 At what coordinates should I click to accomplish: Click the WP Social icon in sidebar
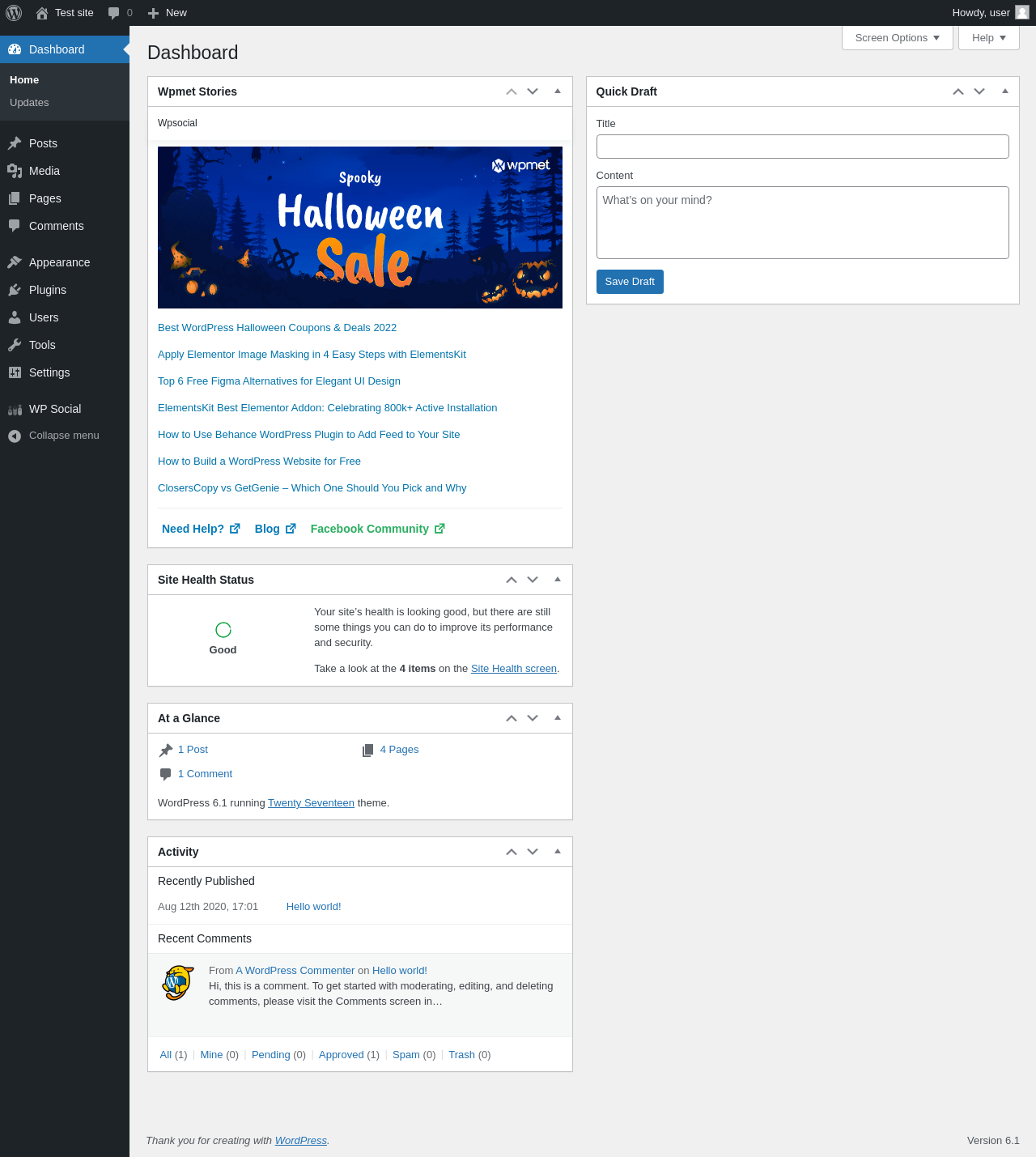click(x=15, y=409)
